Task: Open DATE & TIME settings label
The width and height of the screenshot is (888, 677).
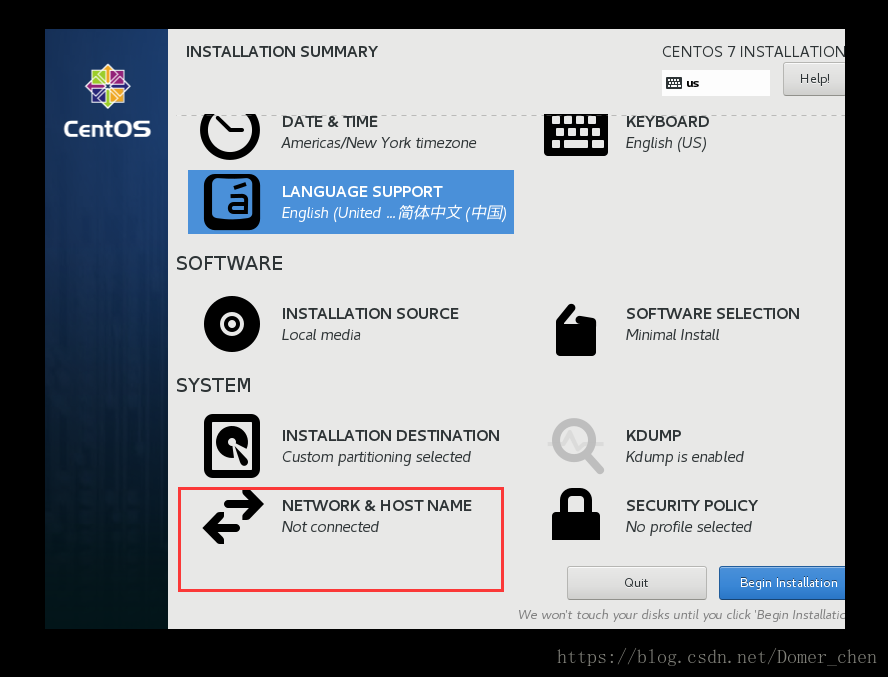Action: pos(330,122)
